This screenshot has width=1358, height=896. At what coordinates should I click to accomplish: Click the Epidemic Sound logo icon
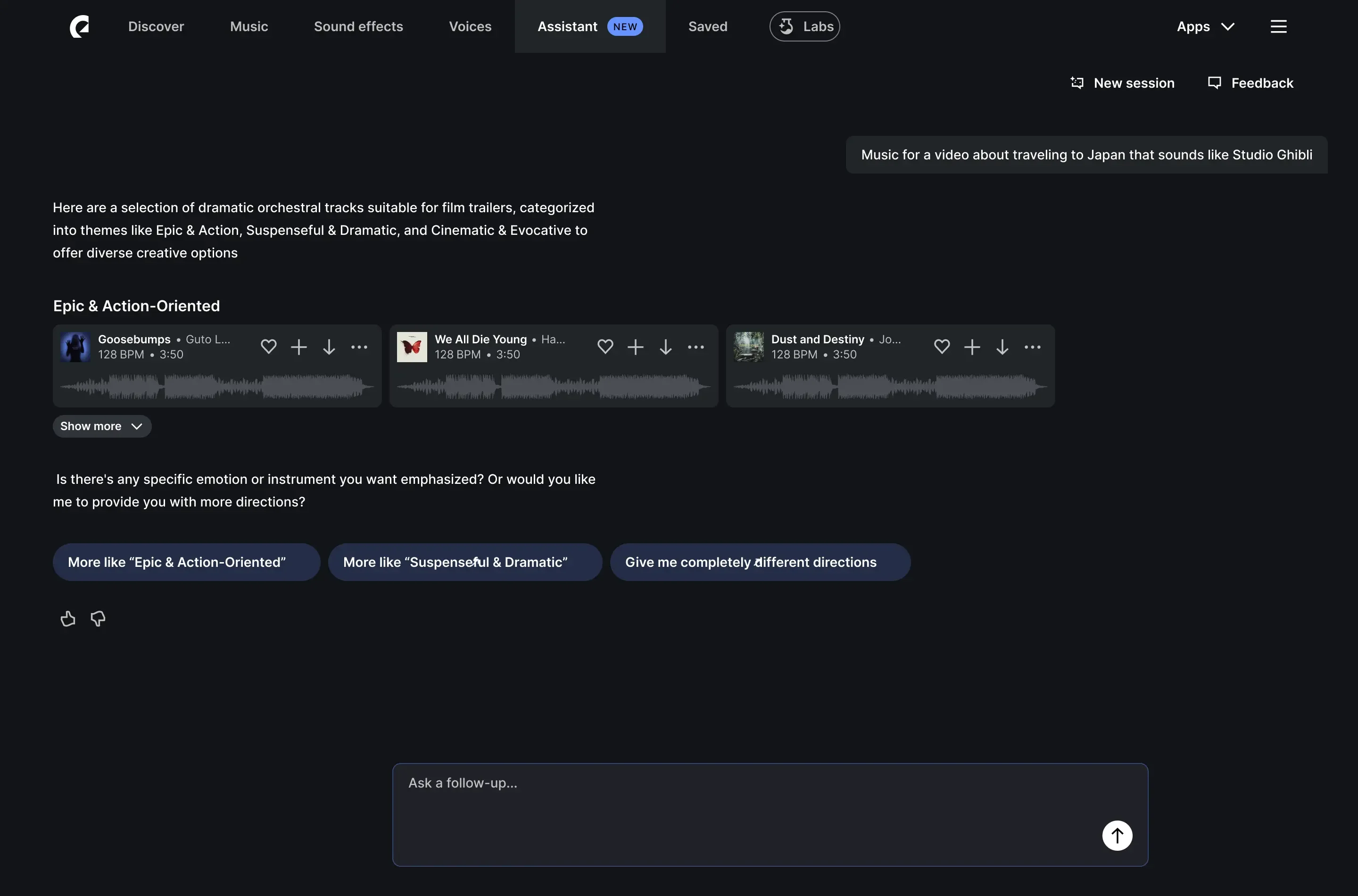click(79, 26)
